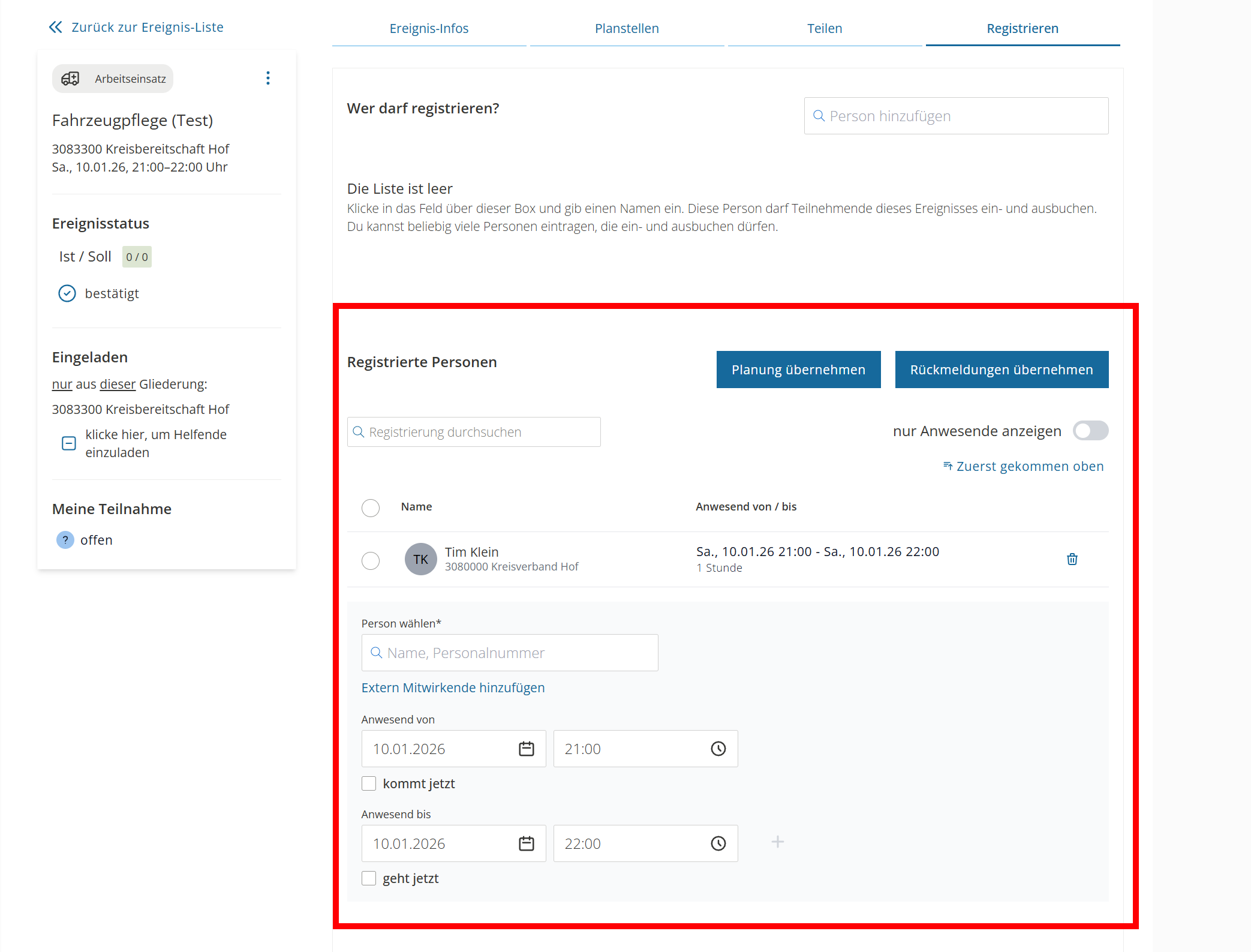This screenshot has width=1251, height=952.
Task: Open clock picker for 21:00 time
Action: (718, 749)
